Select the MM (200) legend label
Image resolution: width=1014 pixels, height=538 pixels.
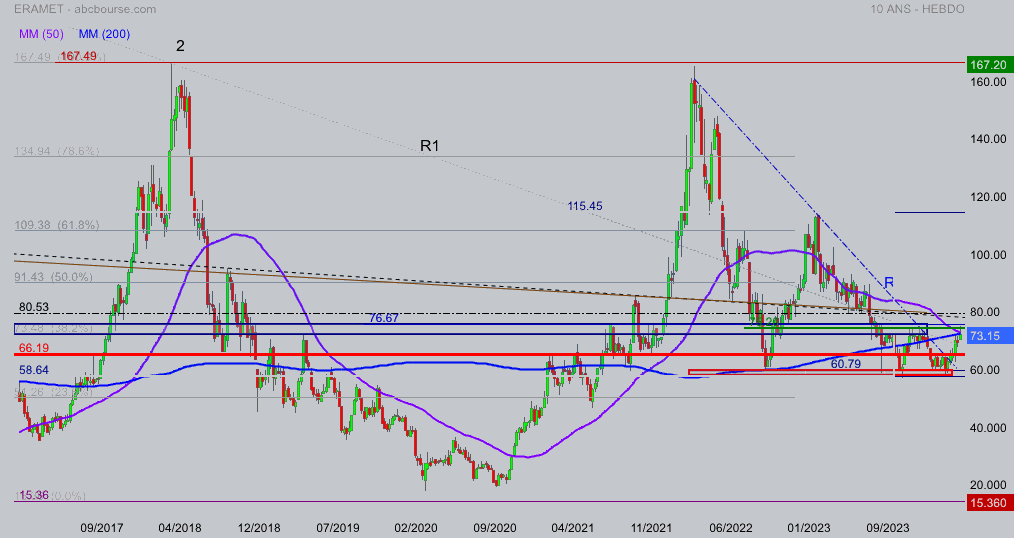tap(104, 34)
